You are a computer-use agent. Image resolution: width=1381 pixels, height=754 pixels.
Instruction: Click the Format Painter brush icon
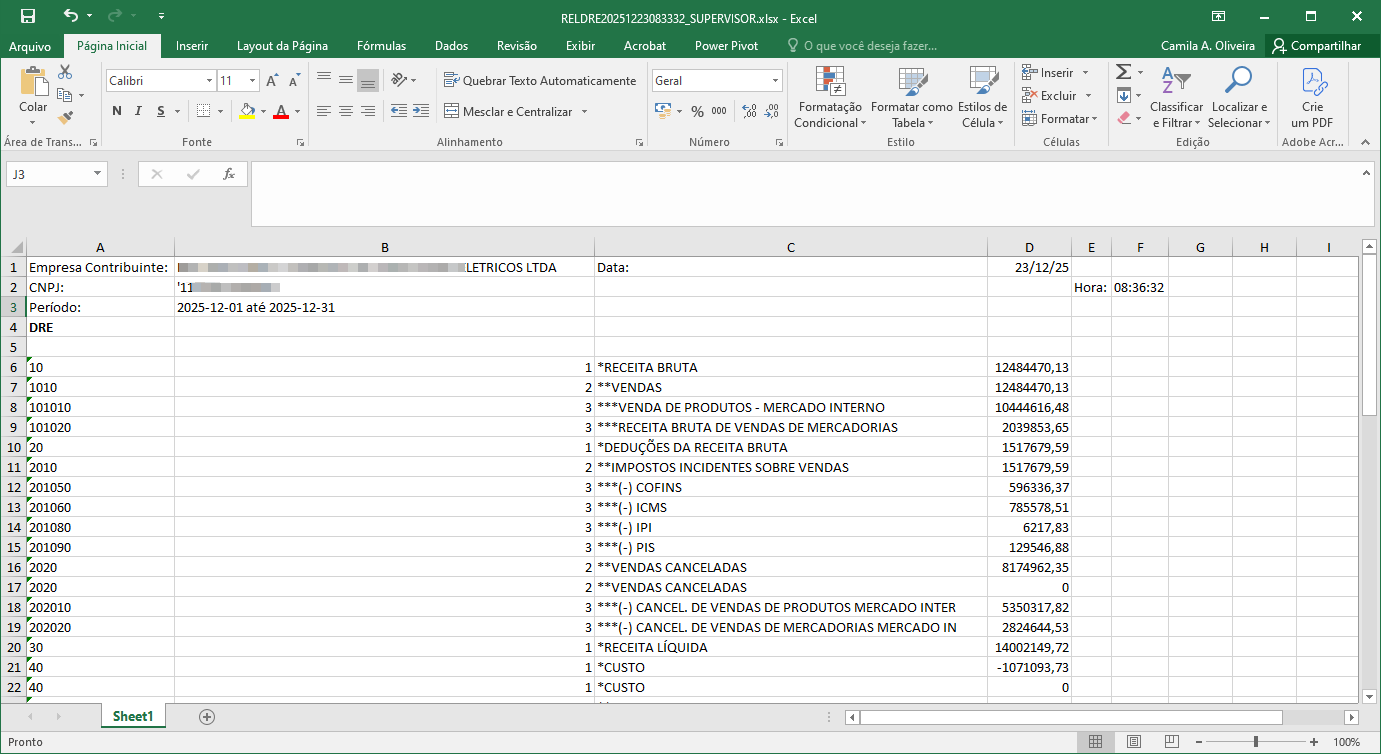click(x=65, y=118)
